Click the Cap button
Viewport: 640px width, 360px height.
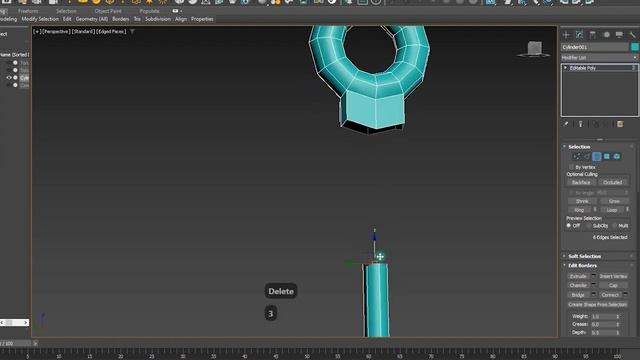pos(613,285)
